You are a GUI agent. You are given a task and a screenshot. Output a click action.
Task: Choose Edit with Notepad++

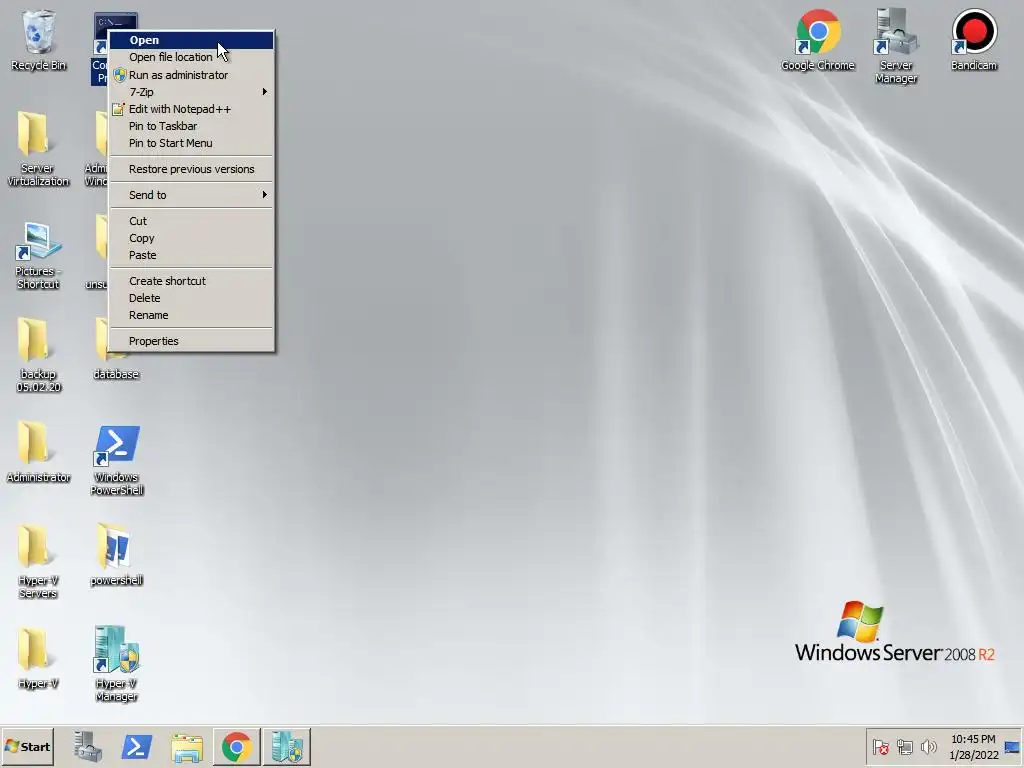coord(191,109)
